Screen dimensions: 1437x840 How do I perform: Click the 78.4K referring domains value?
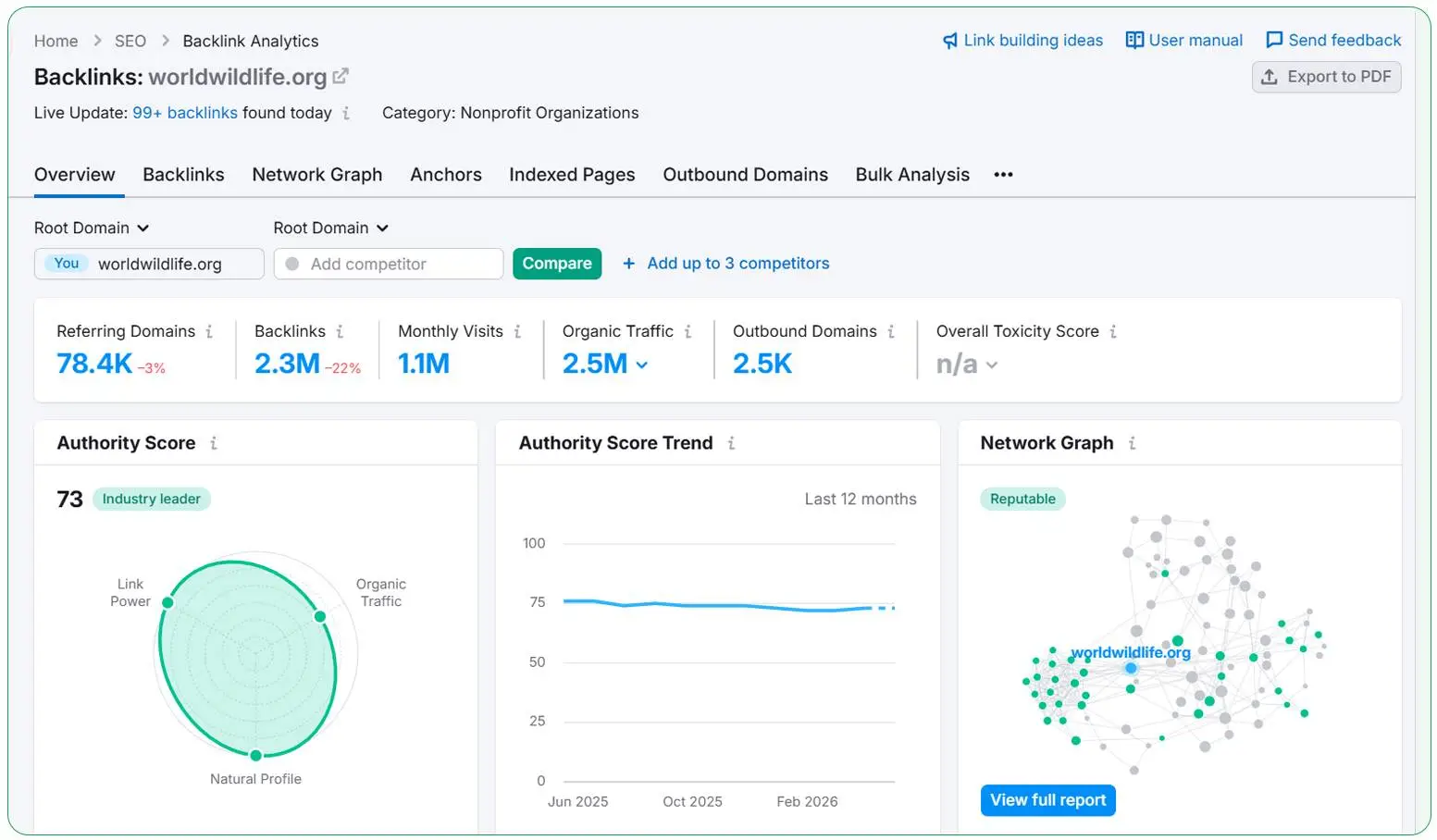tap(94, 364)
